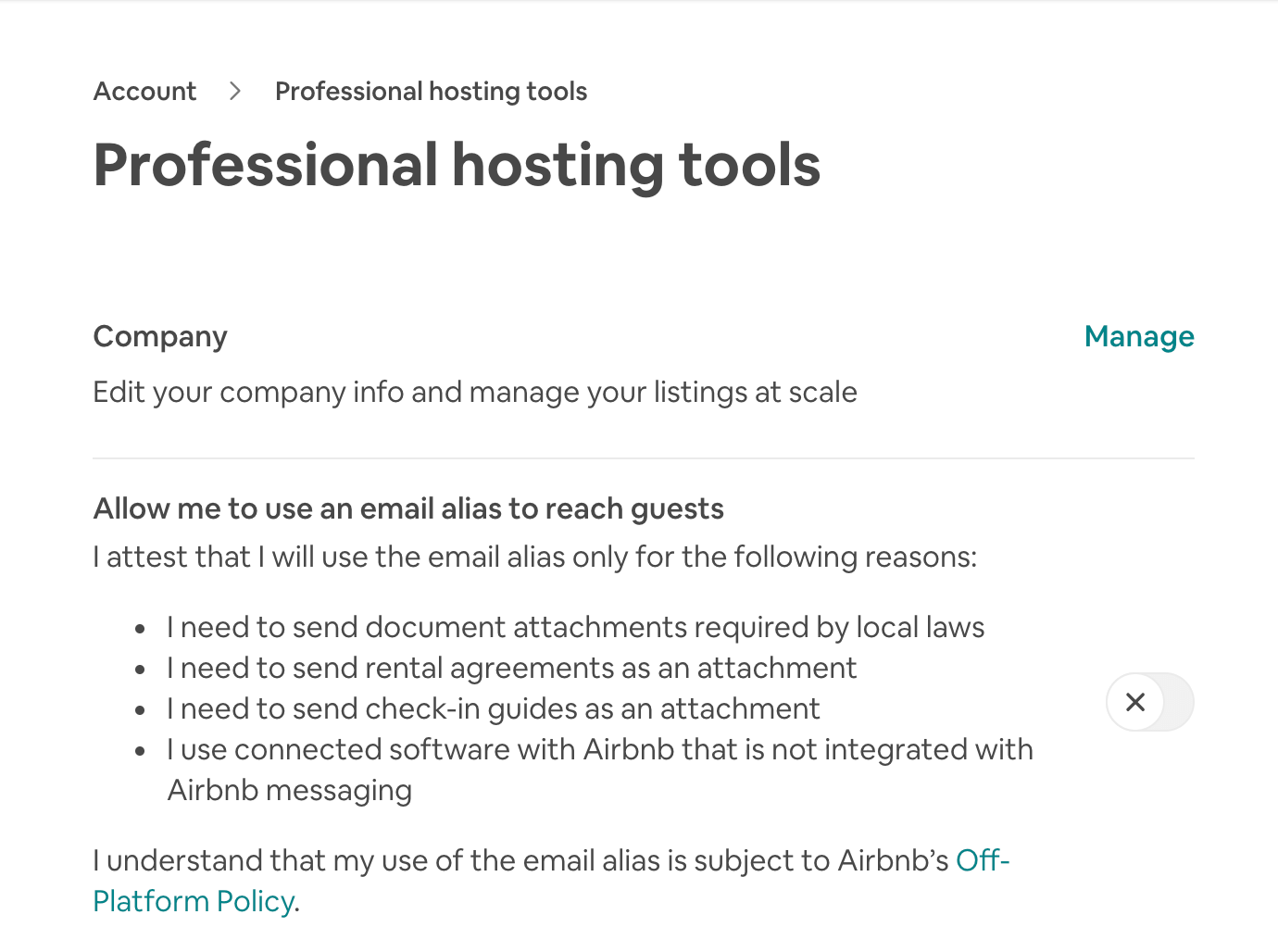
Task: Click the email alias section heading
Action: point(408,508)
